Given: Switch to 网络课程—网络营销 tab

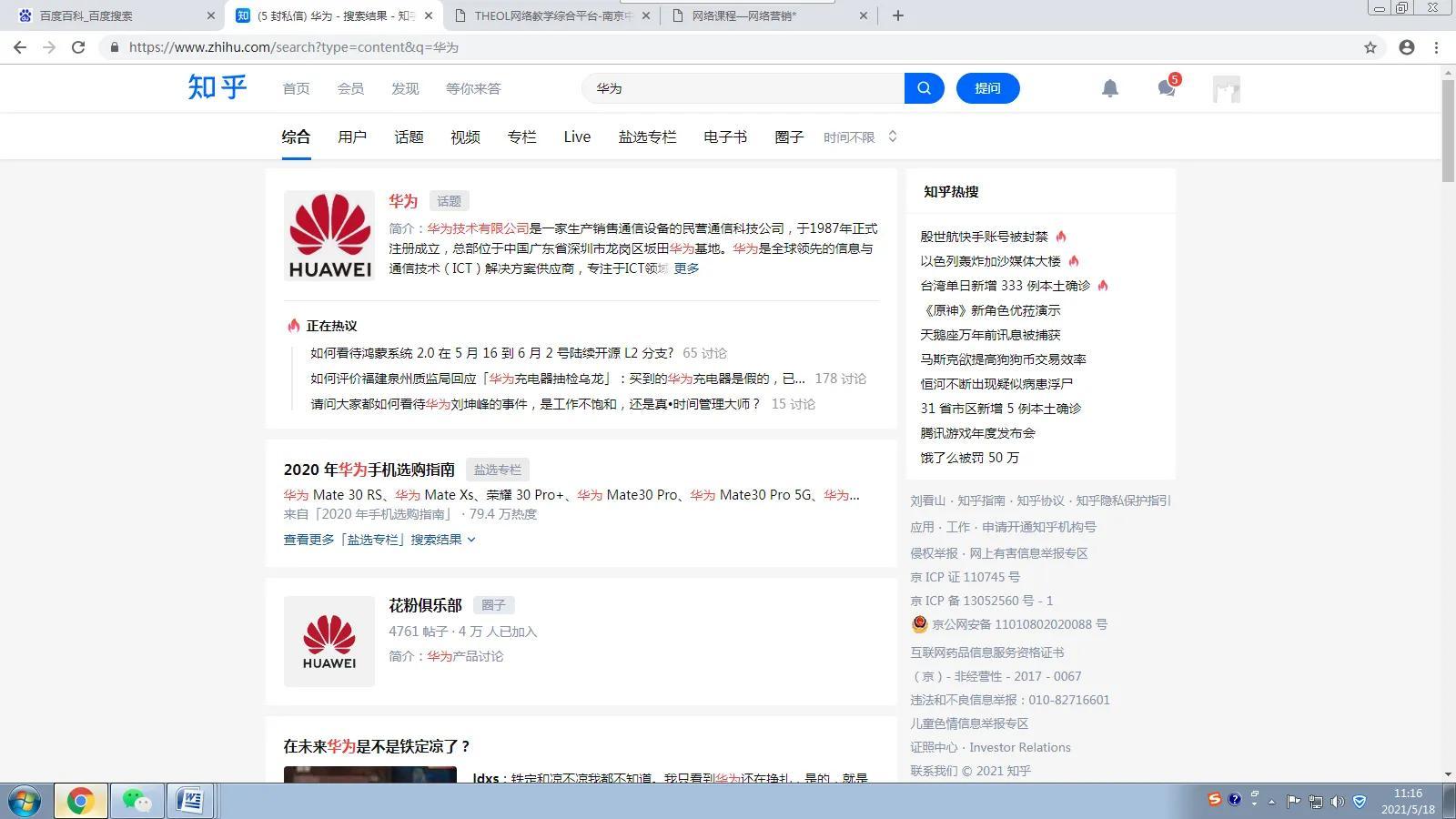Looking at the screenshot, I should (x=769, y=15).
